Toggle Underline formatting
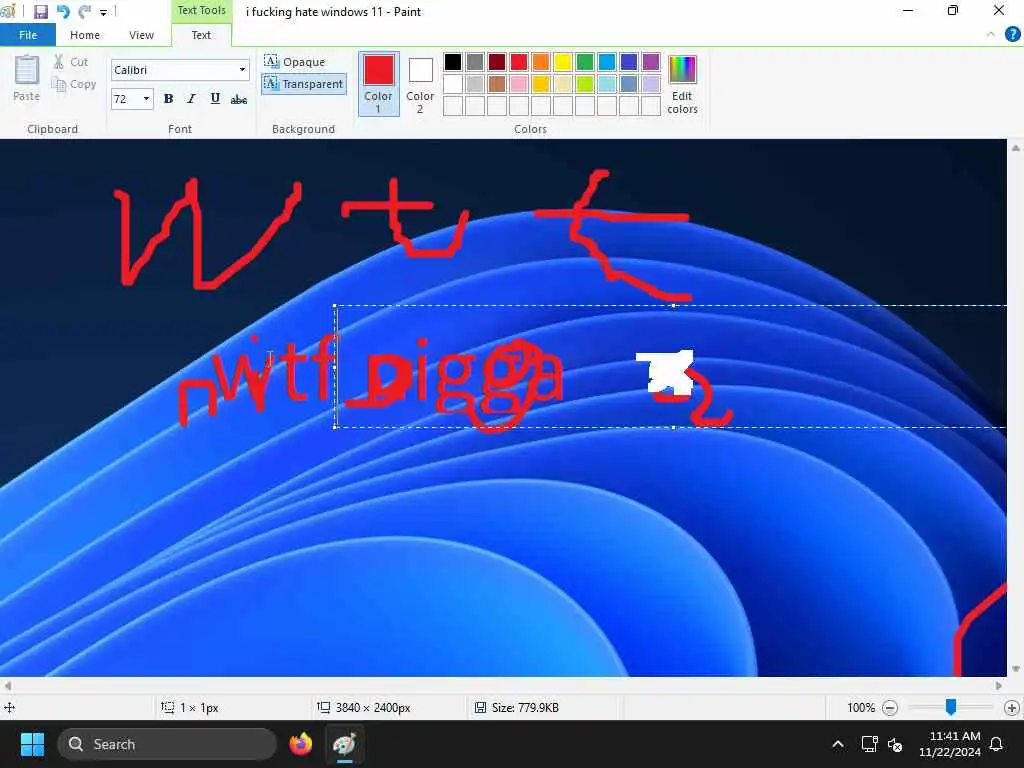This screenshot has height=768, width=1024. pos(215,99)
